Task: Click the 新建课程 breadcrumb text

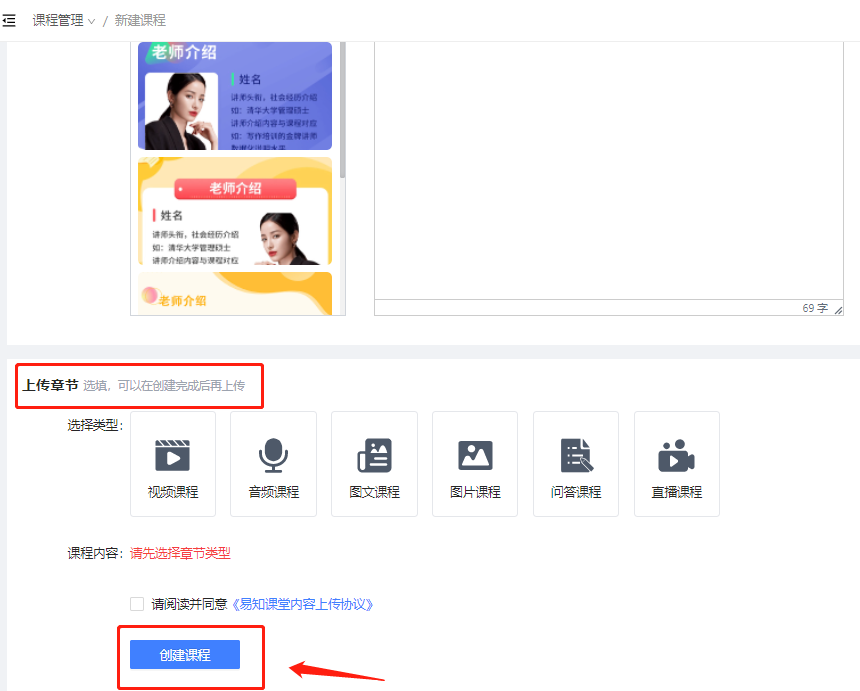Action: click(140, 21)
